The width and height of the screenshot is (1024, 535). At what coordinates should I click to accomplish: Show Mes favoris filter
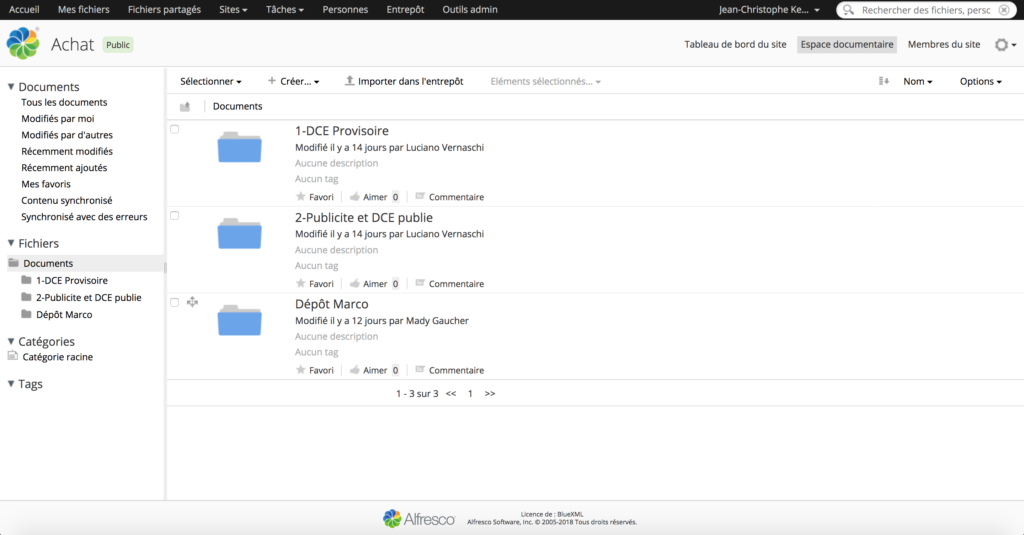point(46,184)
